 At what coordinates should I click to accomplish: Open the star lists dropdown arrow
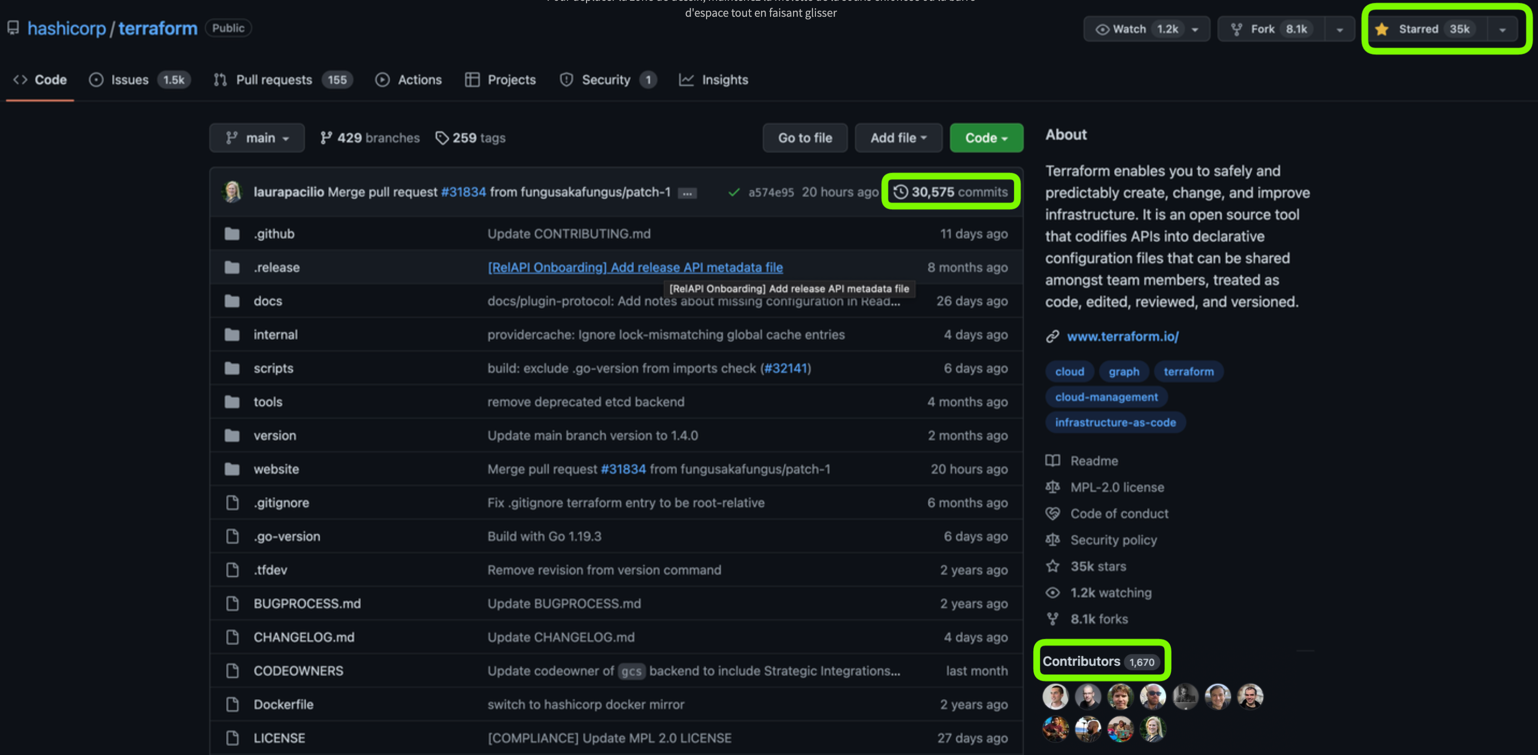pyautogui.click(x=1502, y=30)
